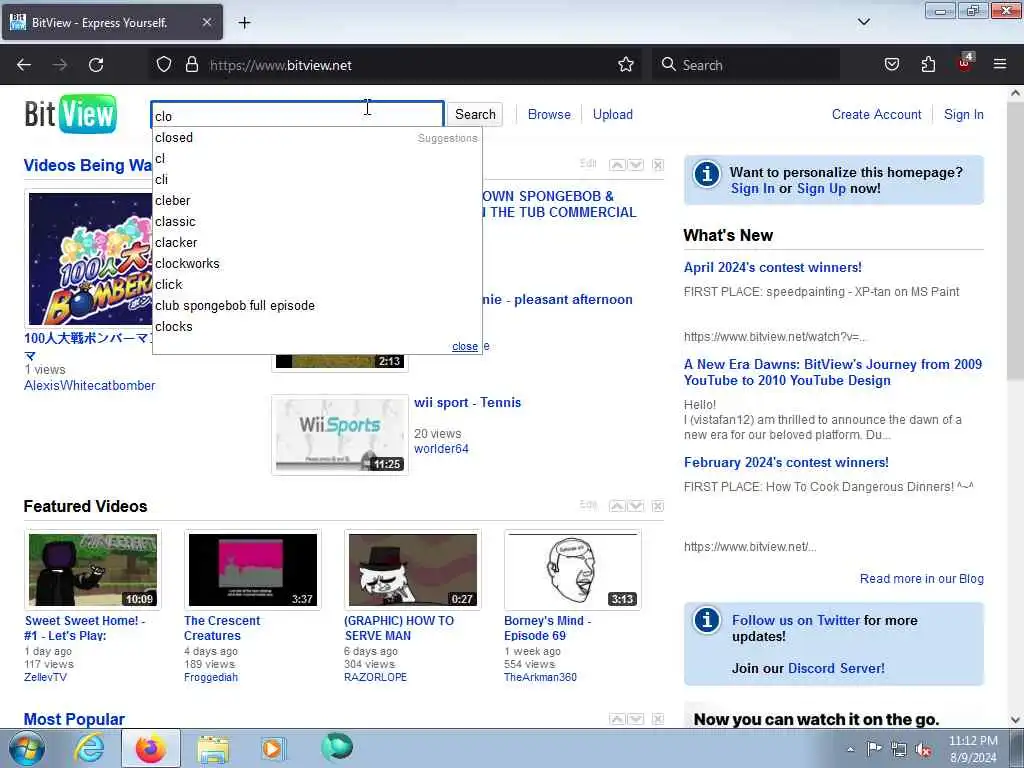Click the Firefox address bar URL

point(281,65)
